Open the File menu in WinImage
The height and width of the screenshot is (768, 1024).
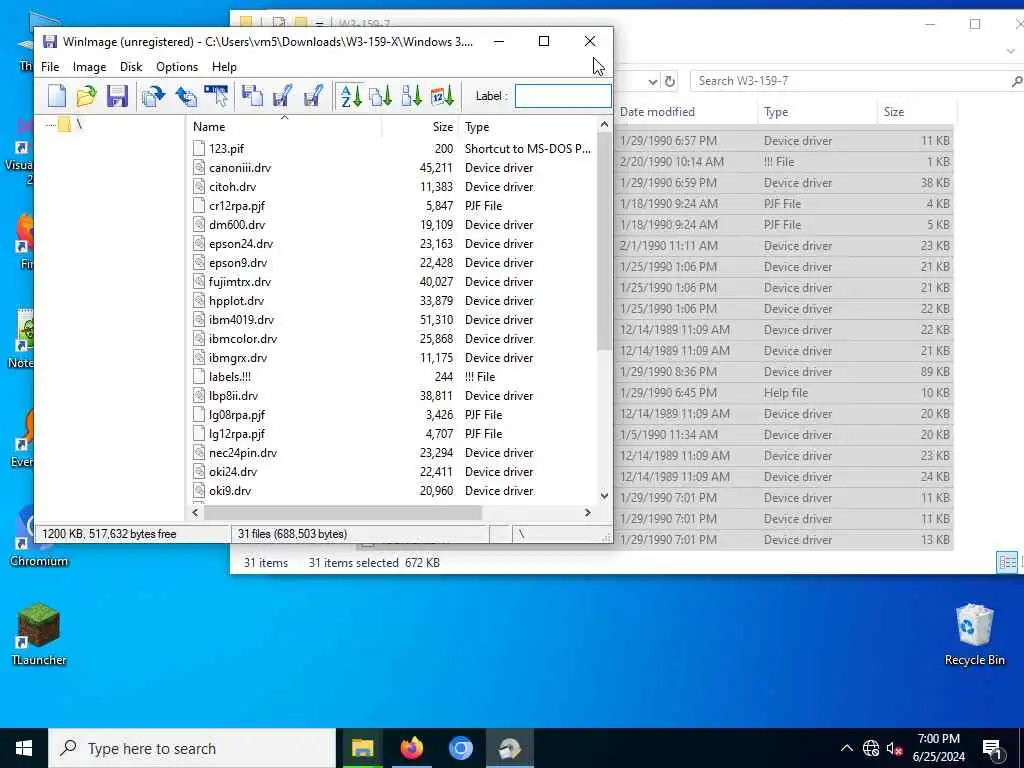click(x=50, y=67)
